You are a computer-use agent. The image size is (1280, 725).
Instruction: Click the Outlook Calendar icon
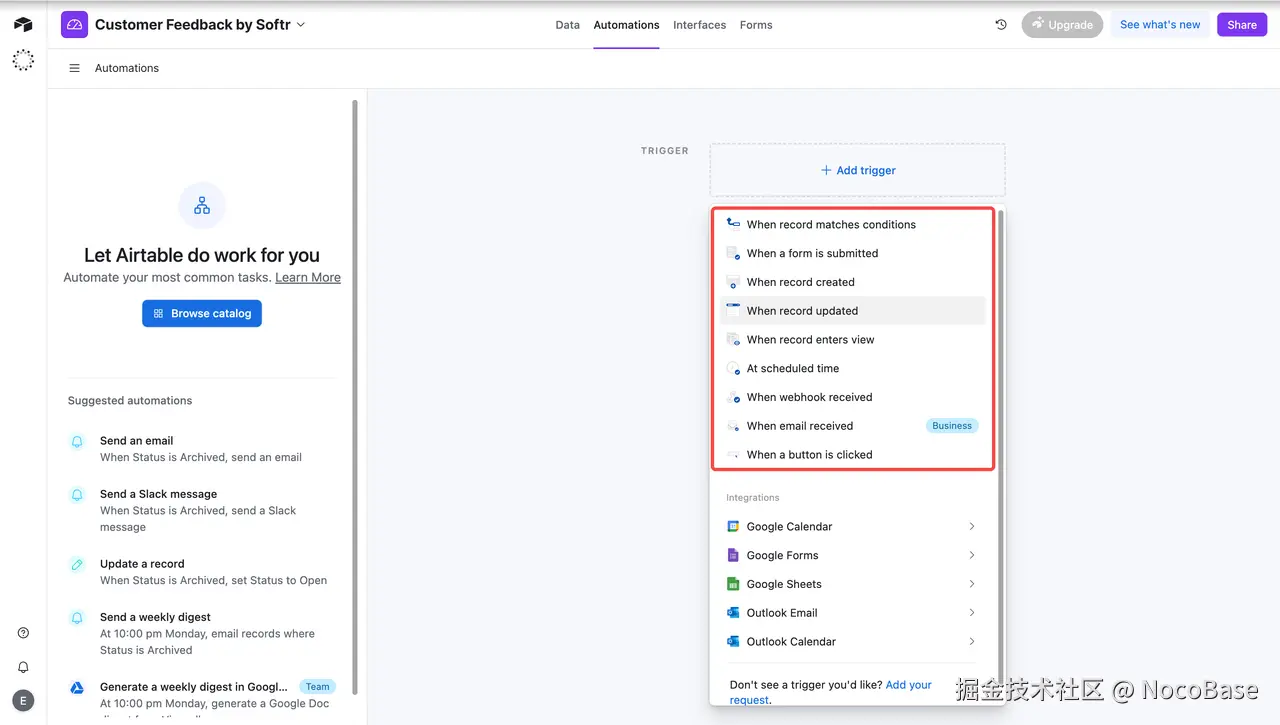(733, 642)
